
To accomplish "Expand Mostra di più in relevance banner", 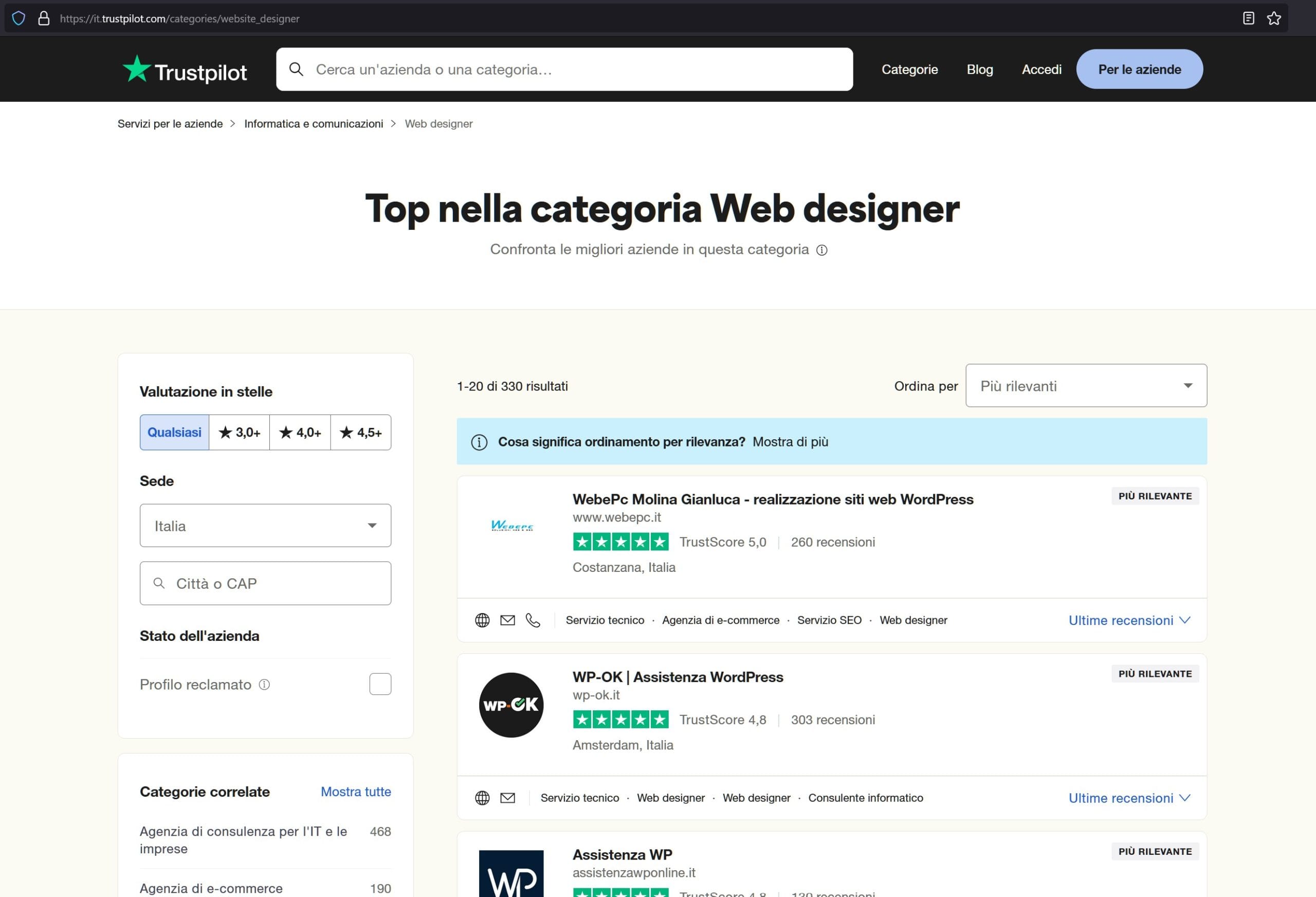I will click(790, 442).
